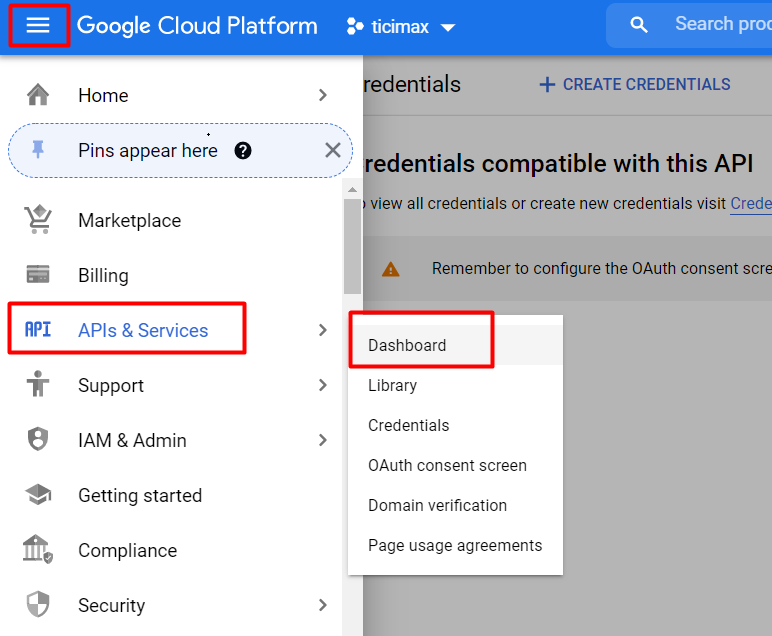Expand the Security submenu chevron
Screen dimensions: 772x636
point(323,604)
